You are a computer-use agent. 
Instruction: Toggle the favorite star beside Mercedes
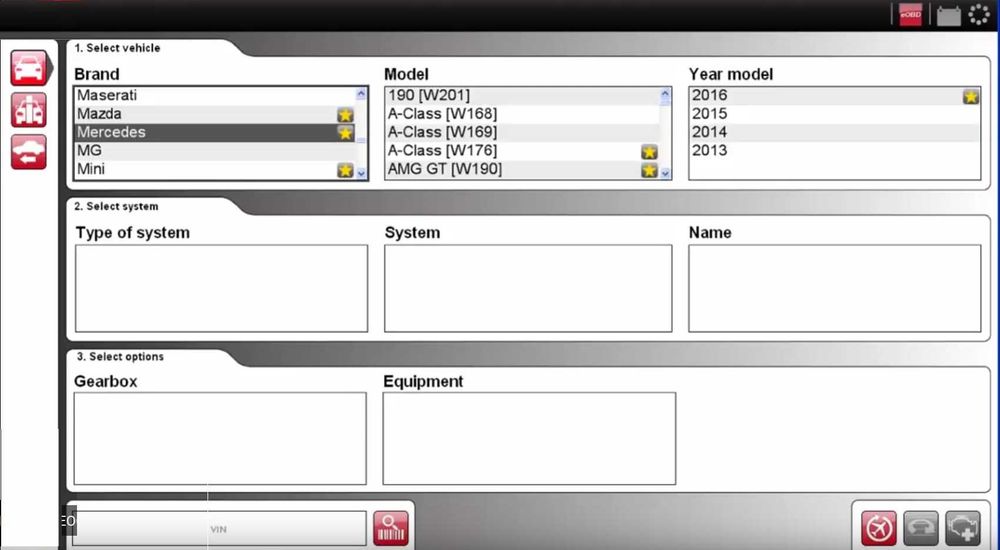345,133
